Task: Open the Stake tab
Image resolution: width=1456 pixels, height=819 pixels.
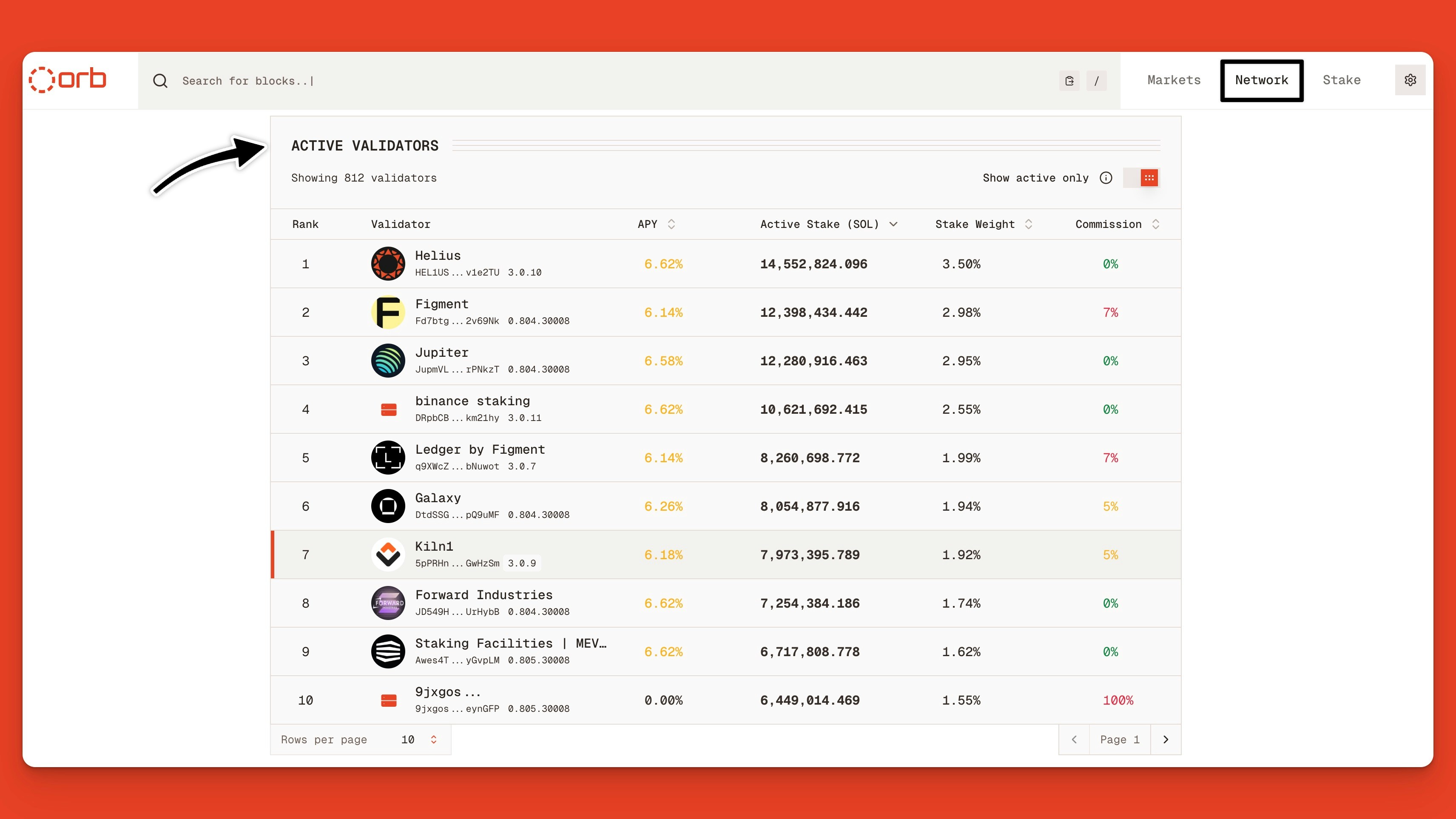Action: pos(1341,80)
